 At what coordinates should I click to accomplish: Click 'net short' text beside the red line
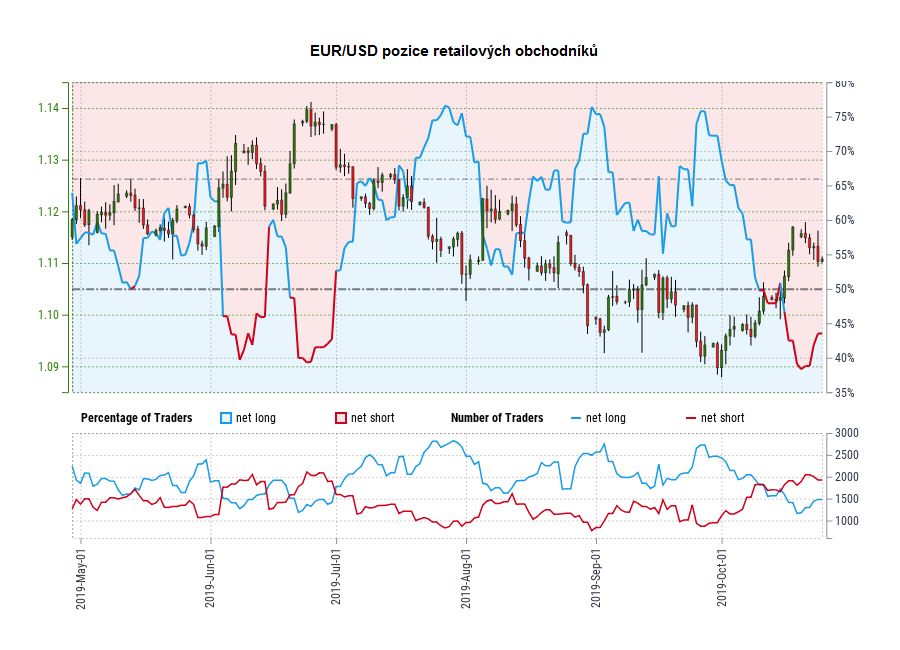(x=723, y=418)
